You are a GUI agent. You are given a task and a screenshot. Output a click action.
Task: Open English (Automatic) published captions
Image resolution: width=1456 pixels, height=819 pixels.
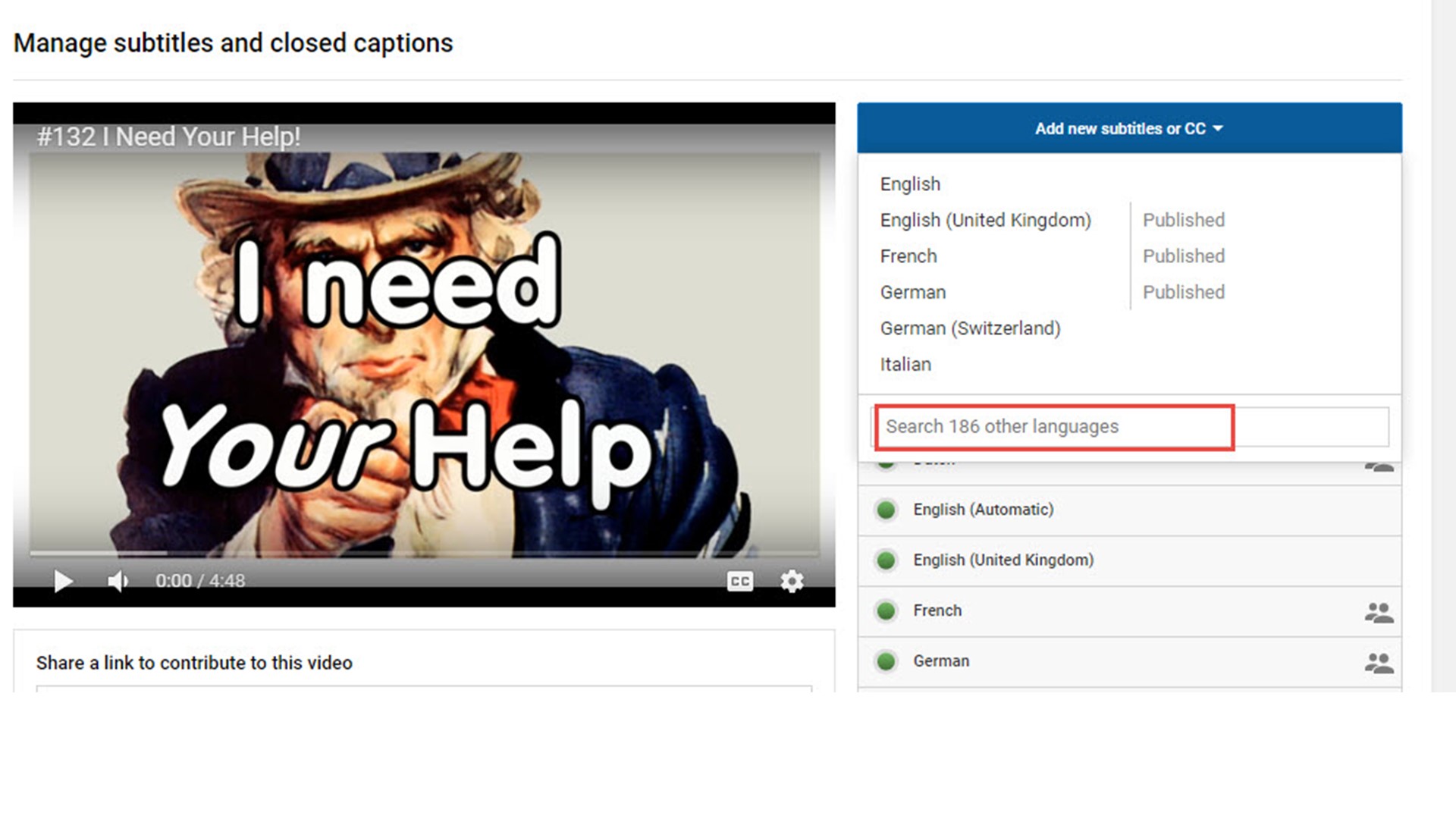(1129, 510)
